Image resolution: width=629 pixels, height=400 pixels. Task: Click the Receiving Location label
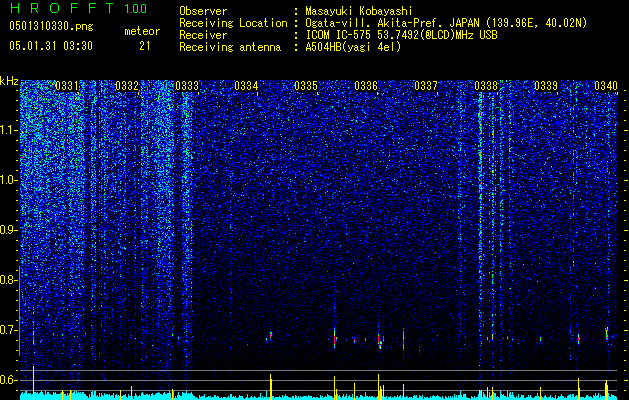233,23
